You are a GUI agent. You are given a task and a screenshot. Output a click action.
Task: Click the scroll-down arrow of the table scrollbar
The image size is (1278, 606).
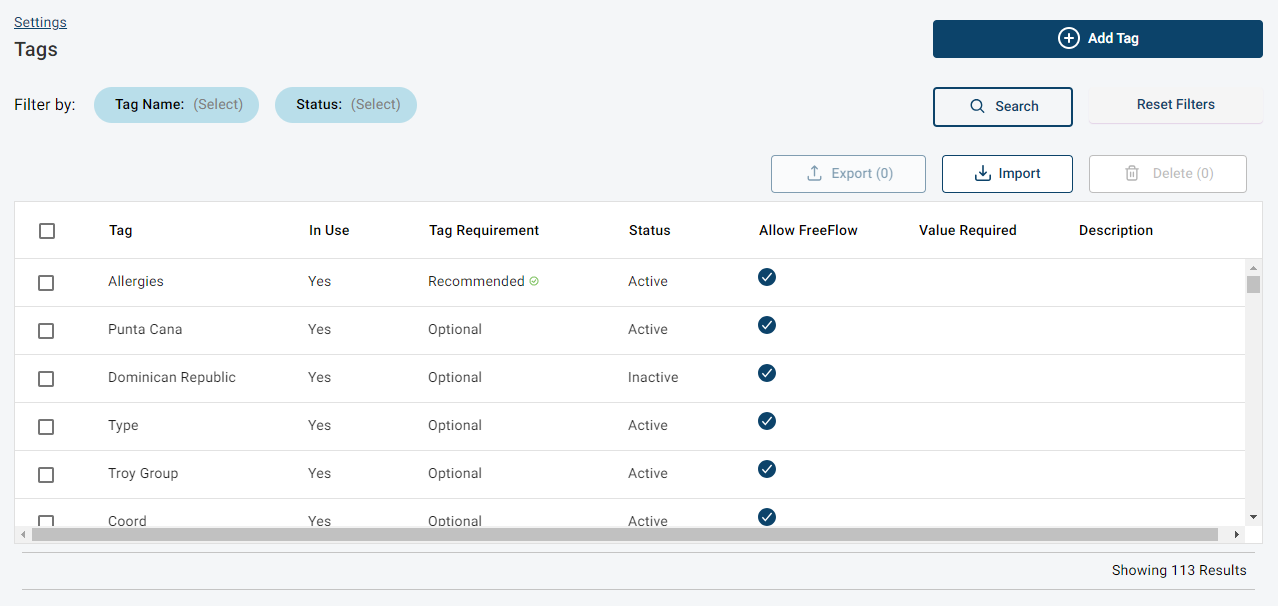(1254, 517)
